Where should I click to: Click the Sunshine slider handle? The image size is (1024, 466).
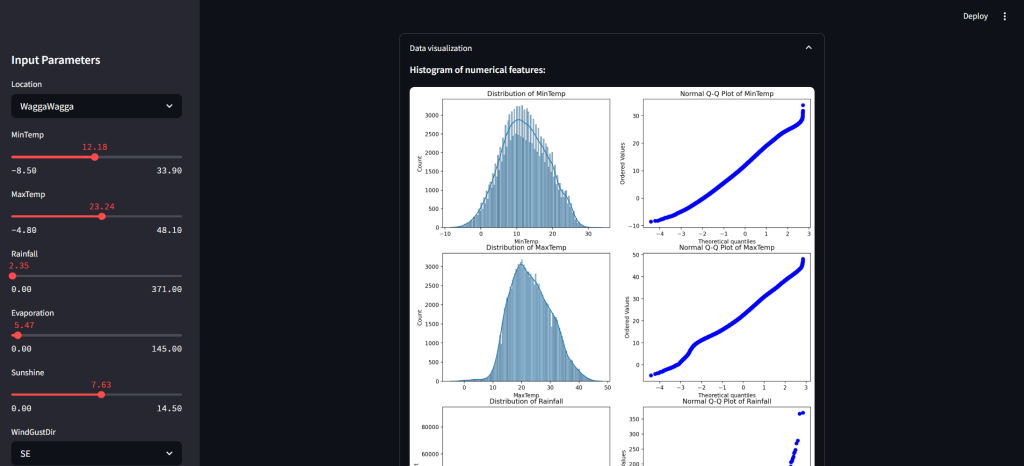click(101, 394)
